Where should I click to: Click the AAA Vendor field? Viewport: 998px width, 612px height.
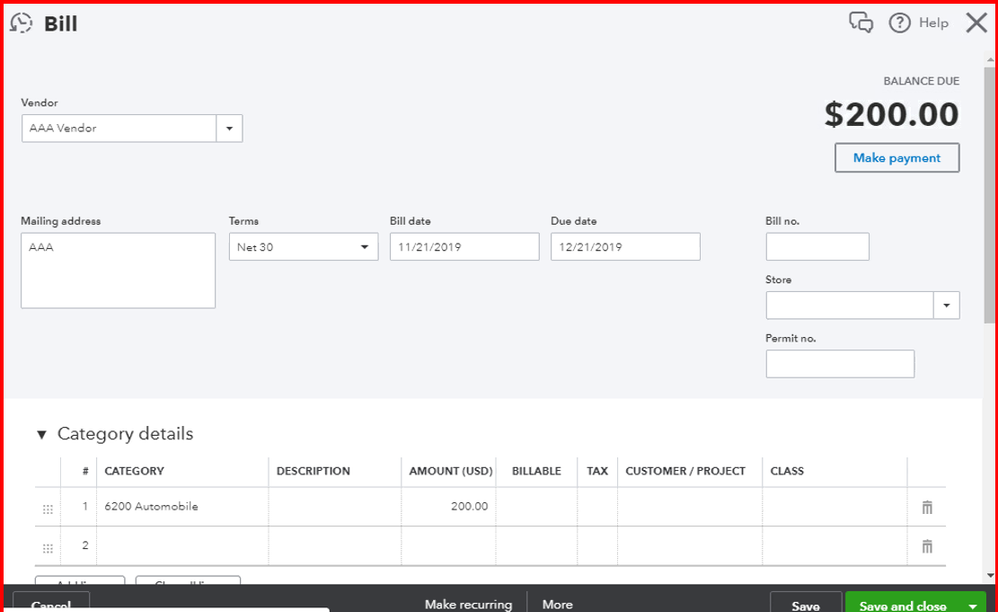(119, 129)
